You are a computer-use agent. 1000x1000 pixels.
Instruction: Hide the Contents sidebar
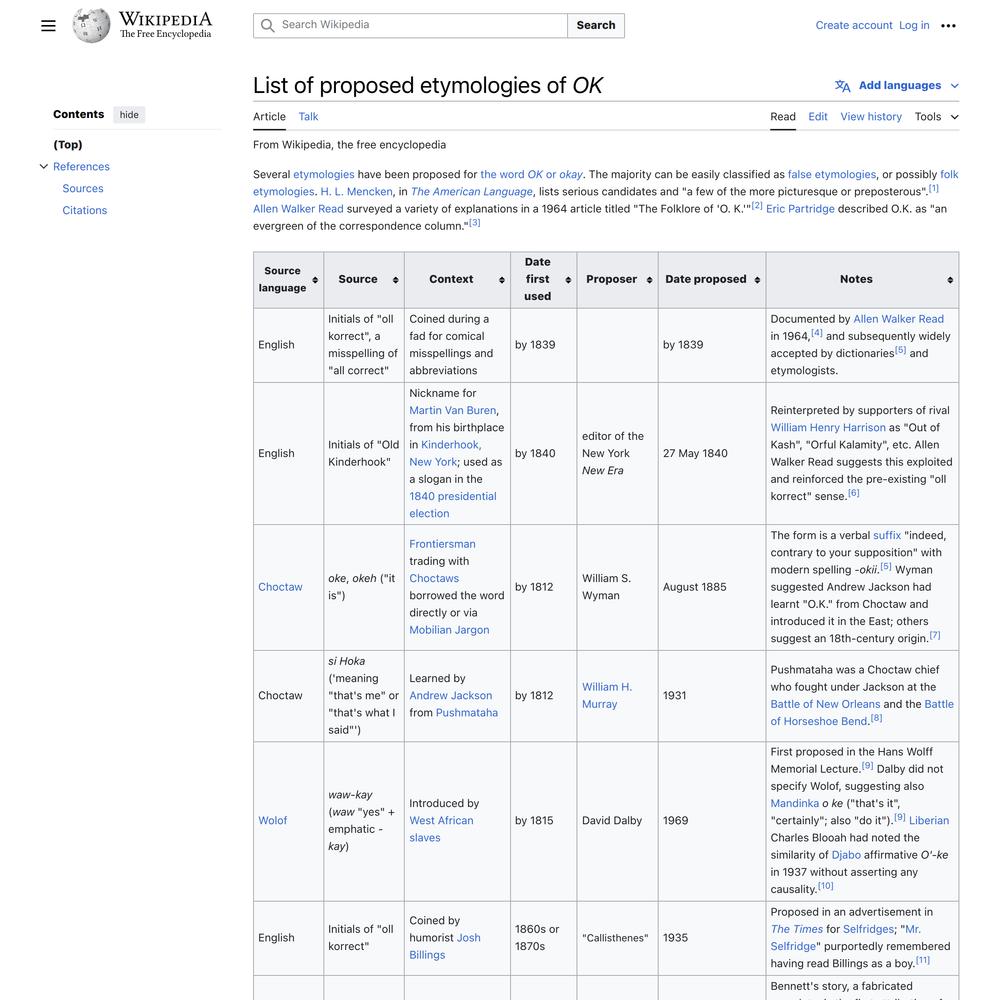129,115
